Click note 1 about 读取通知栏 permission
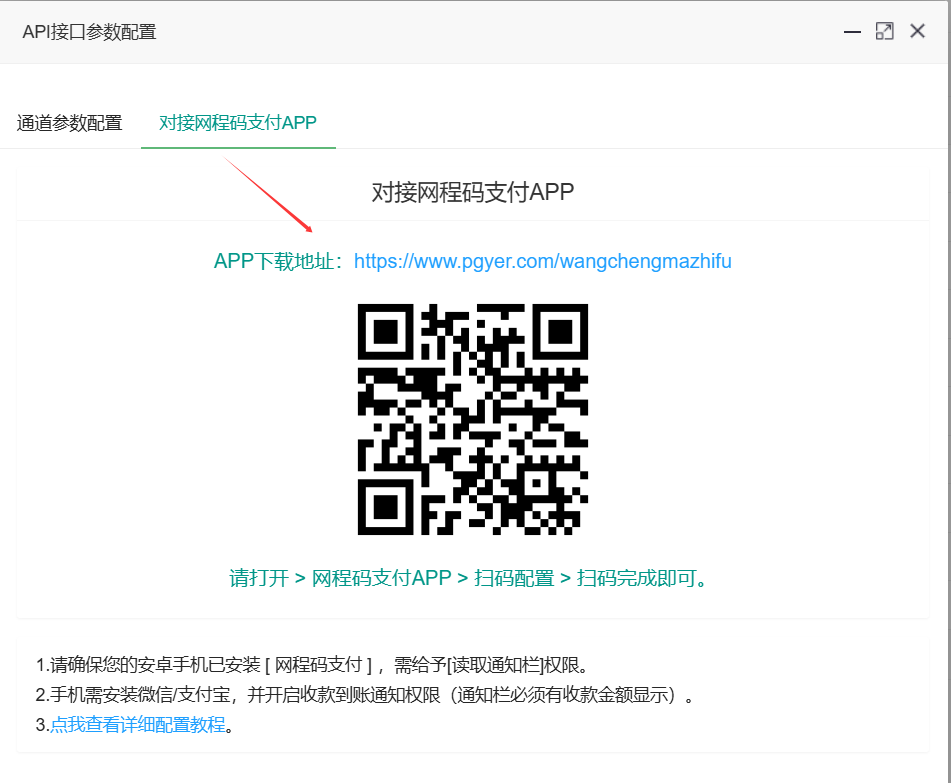 [x=312, y=665]
